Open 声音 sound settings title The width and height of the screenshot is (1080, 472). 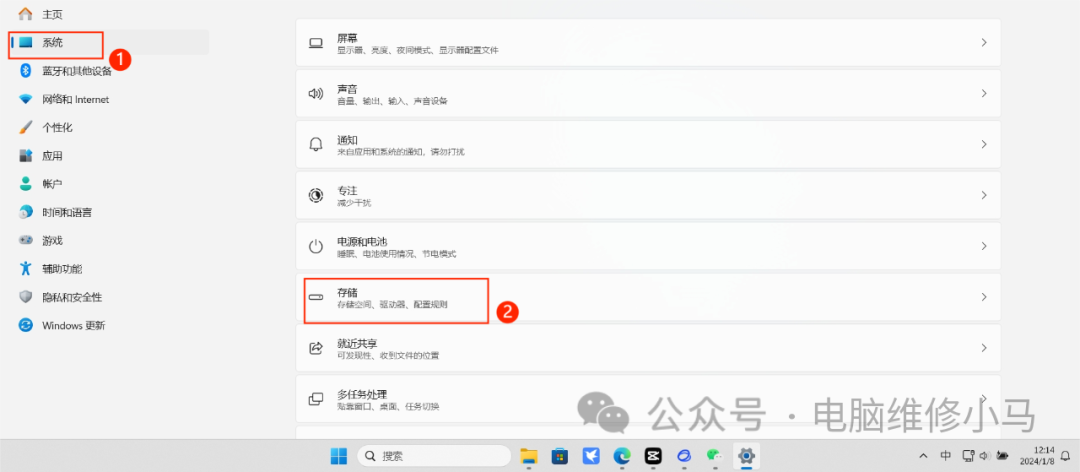pos(347,89)
